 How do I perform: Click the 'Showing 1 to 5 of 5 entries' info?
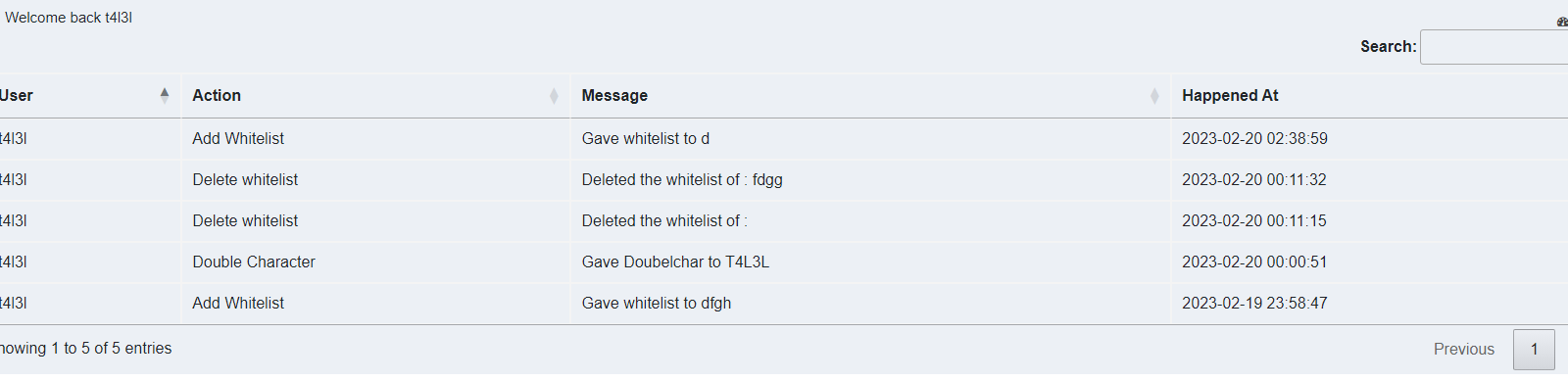tap(85, 348)
